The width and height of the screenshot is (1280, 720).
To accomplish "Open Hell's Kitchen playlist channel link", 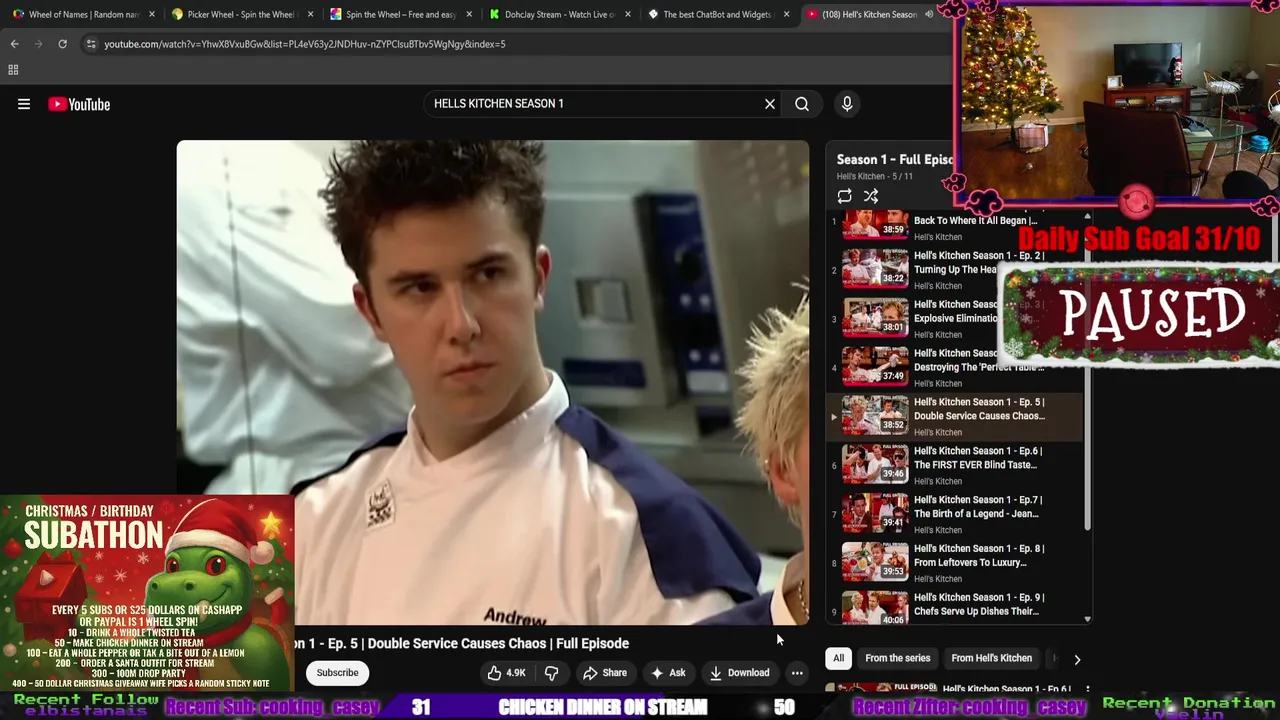I will 860,177.
